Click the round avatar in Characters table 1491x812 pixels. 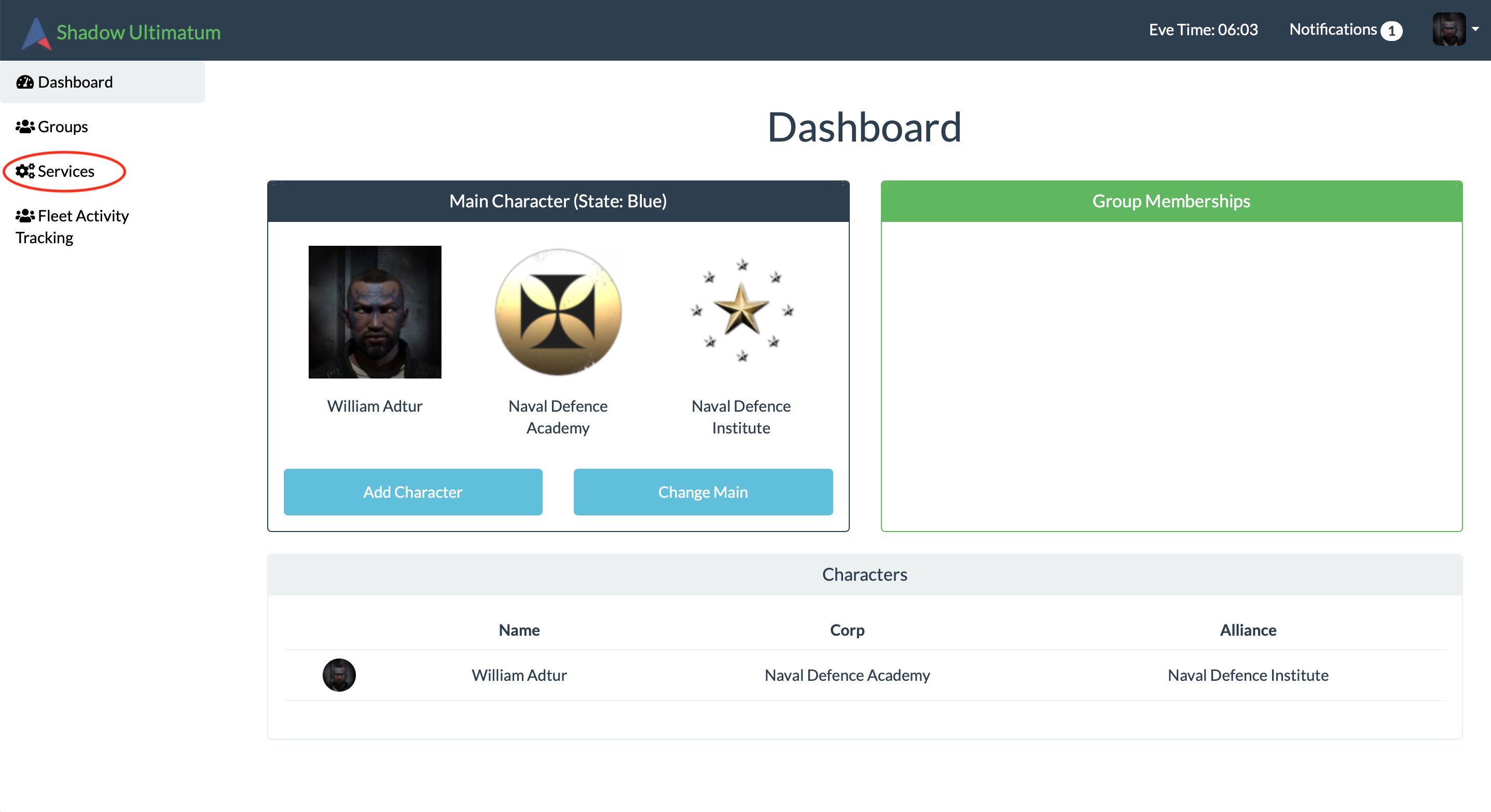(339, 675)
